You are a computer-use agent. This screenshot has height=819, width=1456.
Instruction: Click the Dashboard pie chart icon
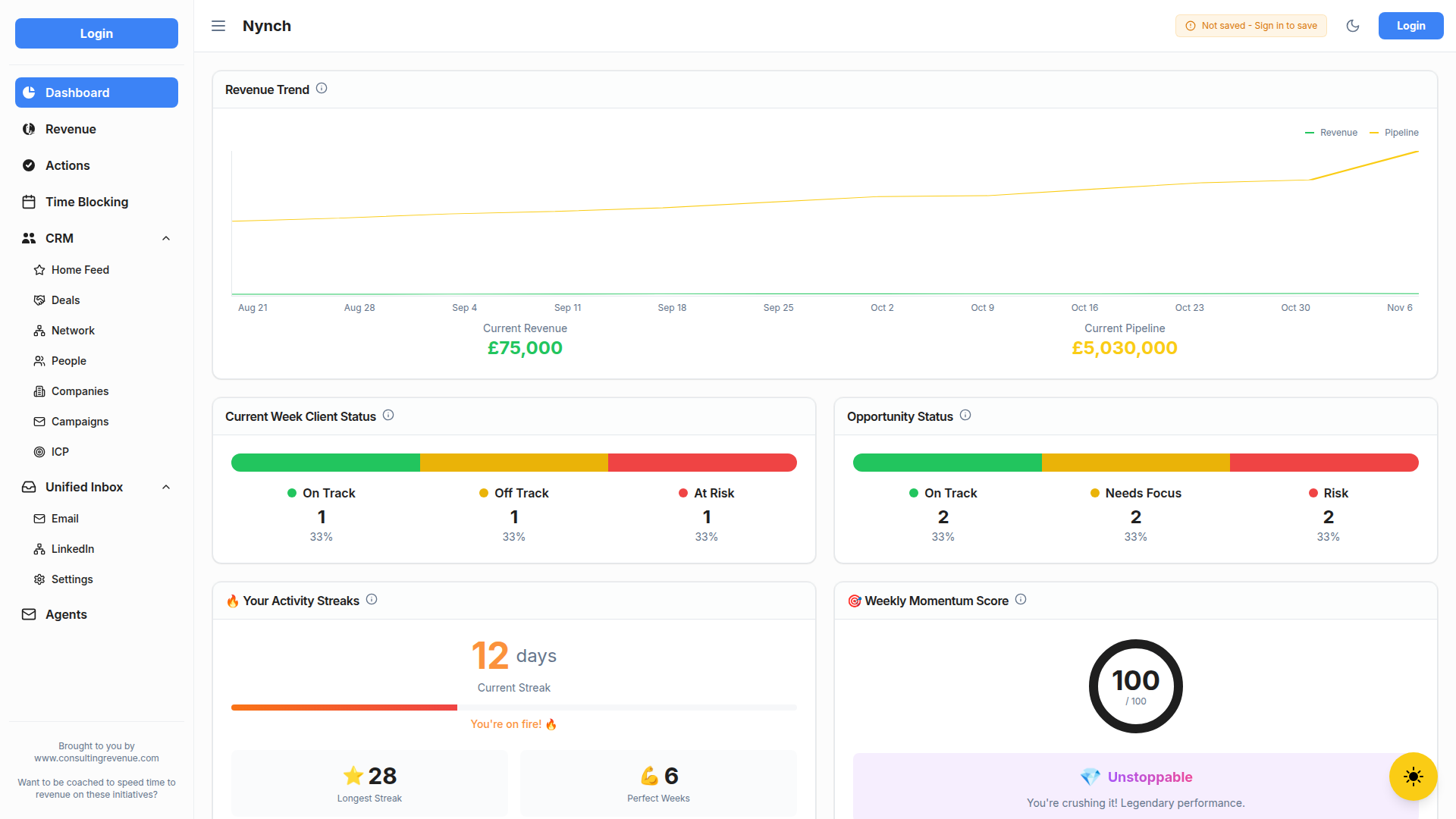(29, 93)
